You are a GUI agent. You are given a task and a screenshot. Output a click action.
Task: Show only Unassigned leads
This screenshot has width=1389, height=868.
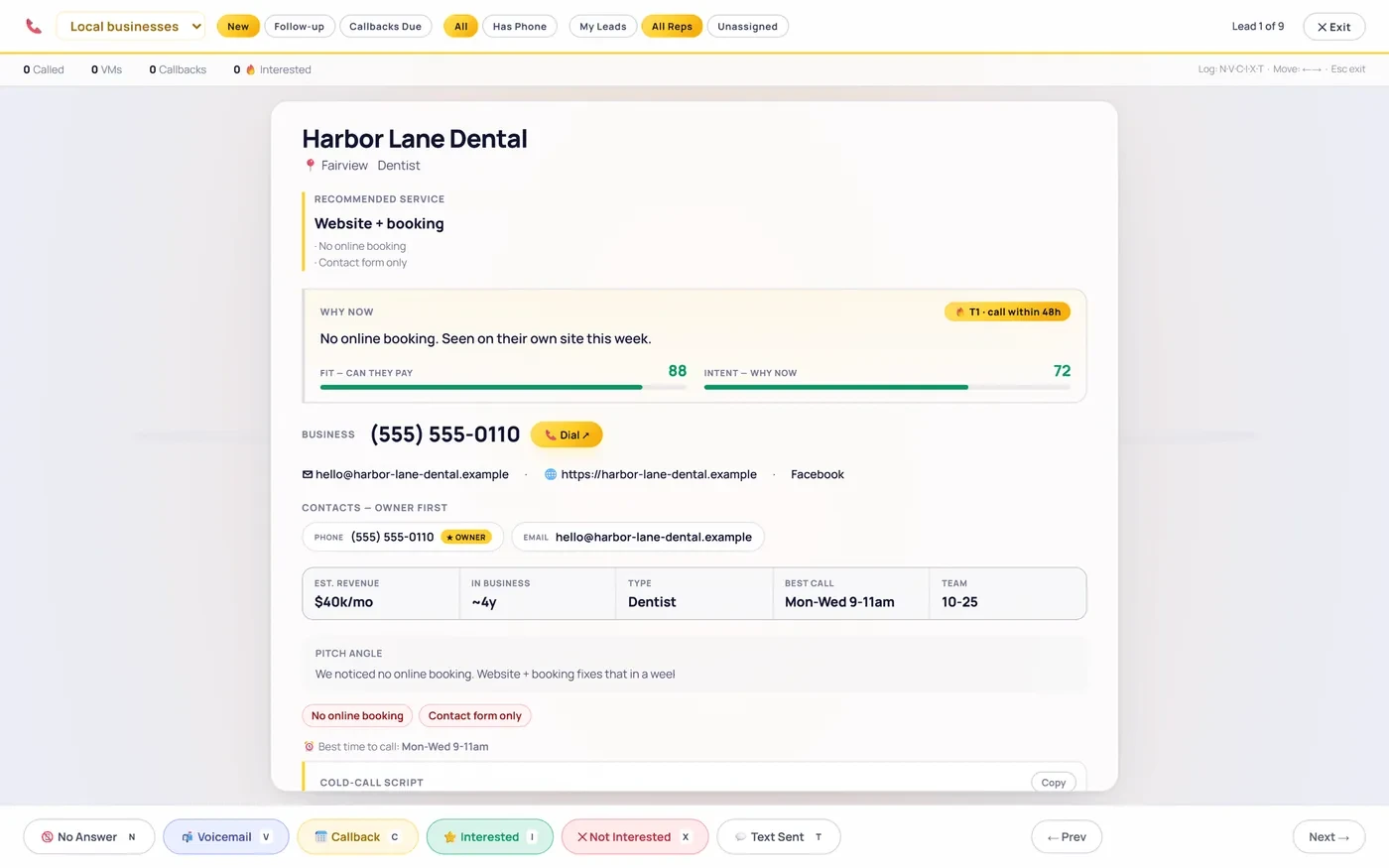coord(748,27)
